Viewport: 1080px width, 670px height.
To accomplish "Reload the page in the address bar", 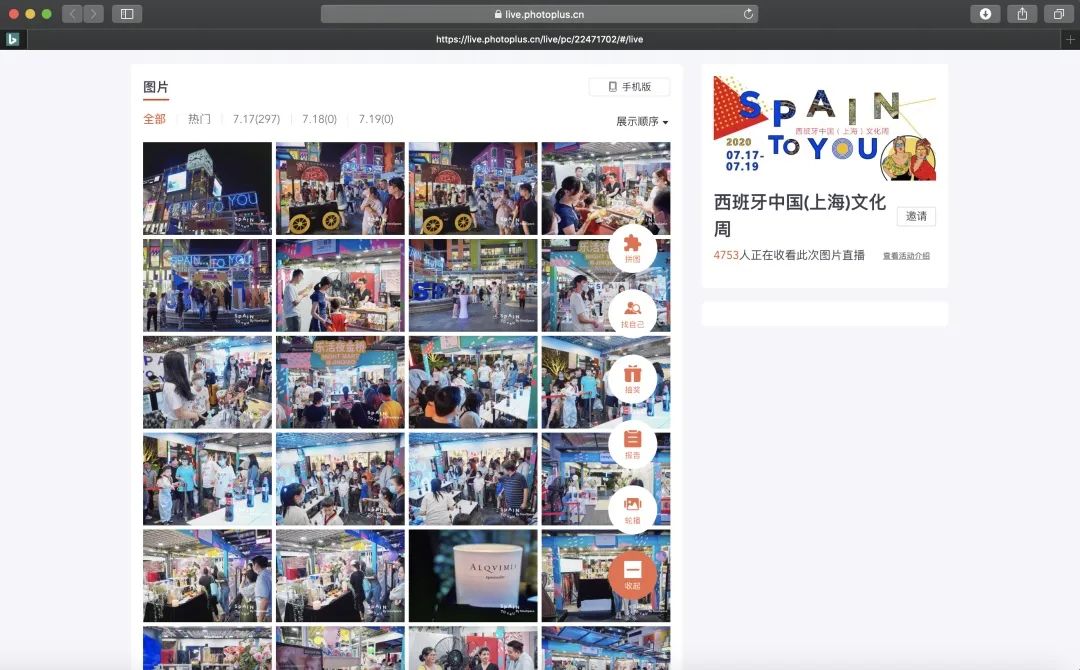I will point(747,14).
